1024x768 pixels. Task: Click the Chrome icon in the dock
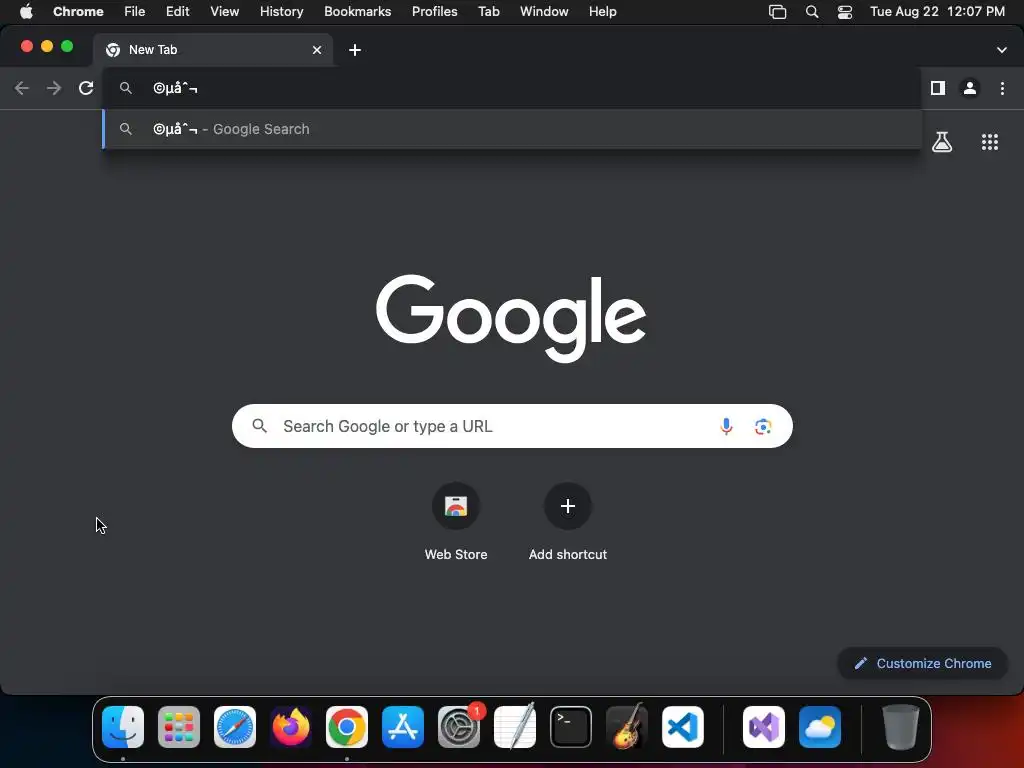point(347,727)
